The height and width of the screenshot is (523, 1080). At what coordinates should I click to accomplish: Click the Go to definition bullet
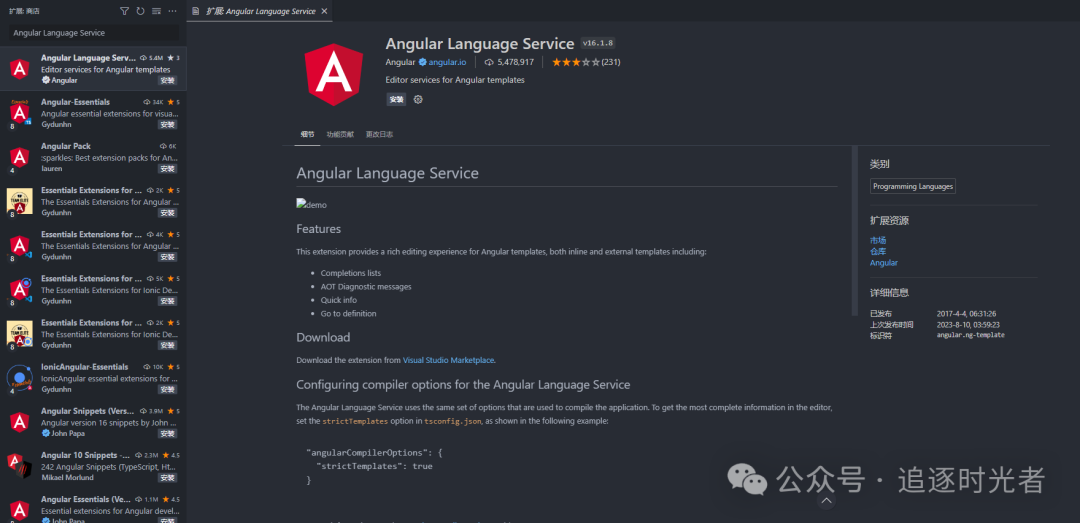349,314
